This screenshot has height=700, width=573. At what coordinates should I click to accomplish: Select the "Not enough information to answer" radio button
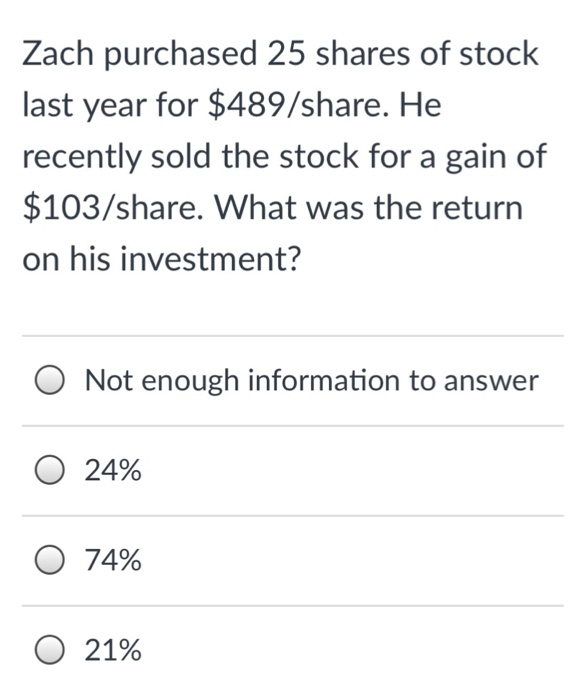pos(49,380)
